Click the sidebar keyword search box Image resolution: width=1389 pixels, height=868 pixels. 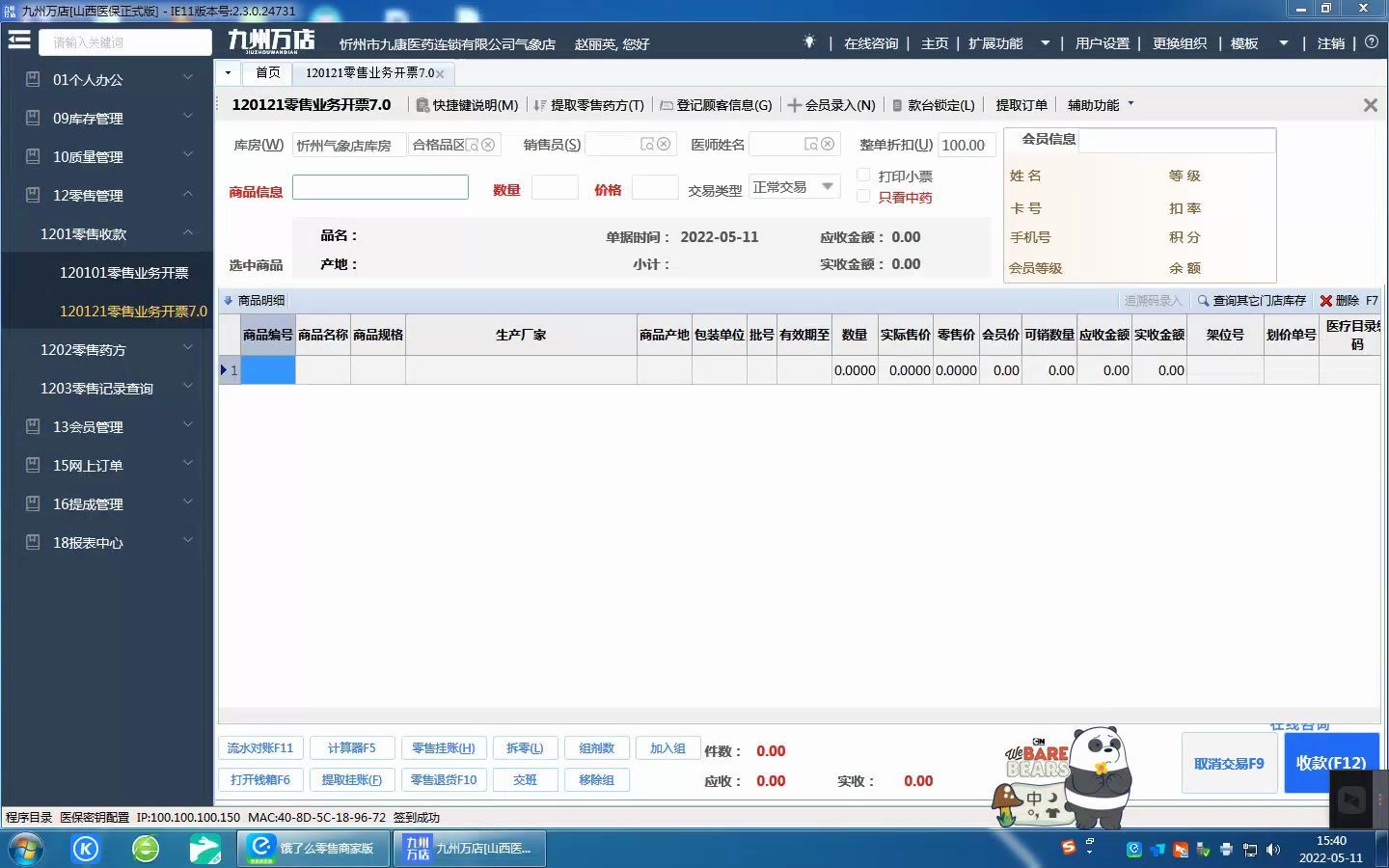click(125, 42)
